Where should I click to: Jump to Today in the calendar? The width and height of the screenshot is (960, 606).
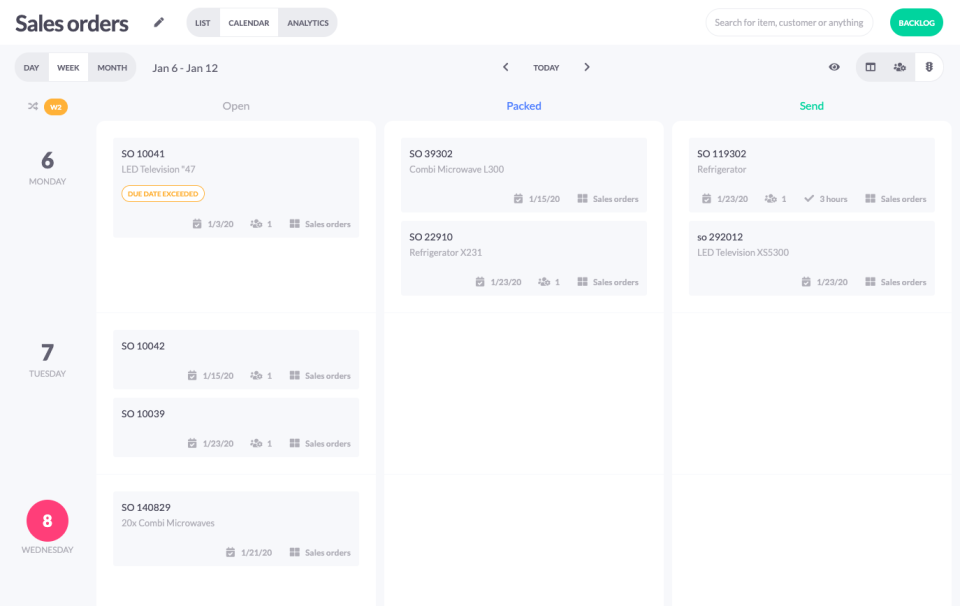[546, 68]
